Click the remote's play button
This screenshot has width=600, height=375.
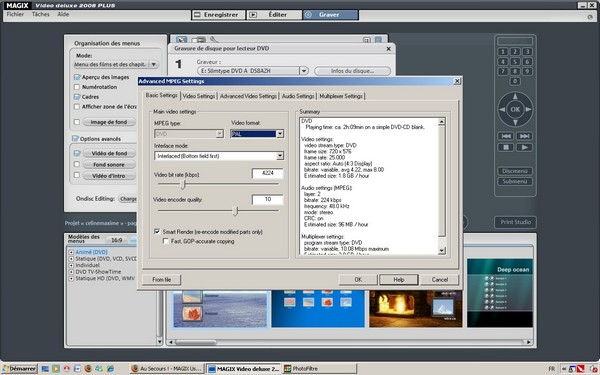coord(525,147)
